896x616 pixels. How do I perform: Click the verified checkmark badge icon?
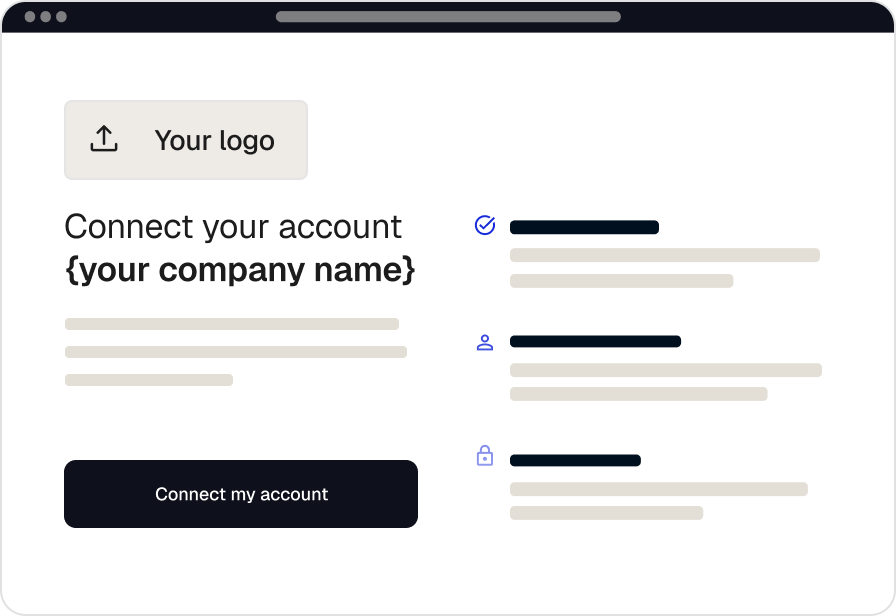tap(485, 226)
